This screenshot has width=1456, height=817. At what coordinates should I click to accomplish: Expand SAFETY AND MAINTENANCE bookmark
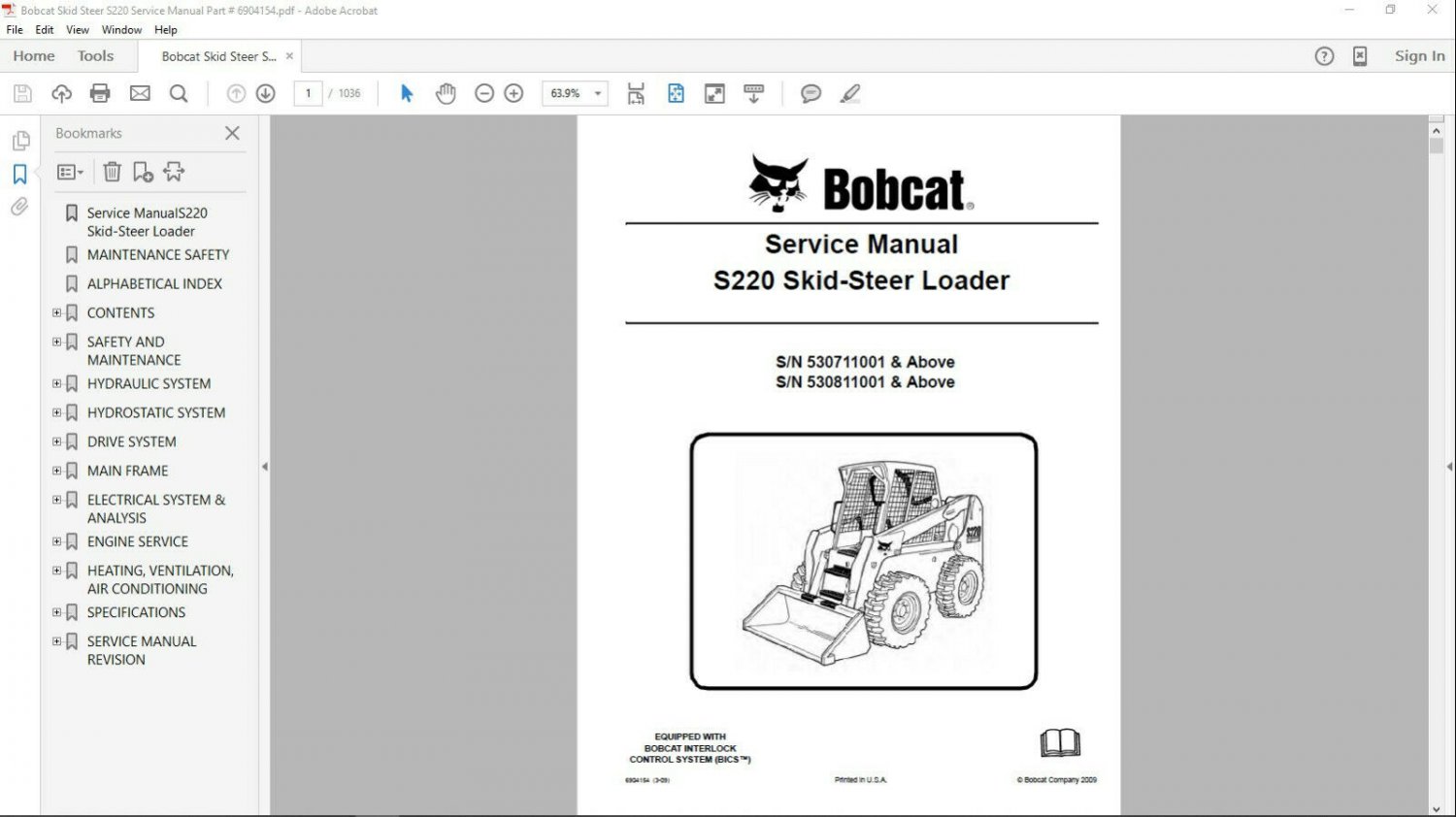[56, 342]
